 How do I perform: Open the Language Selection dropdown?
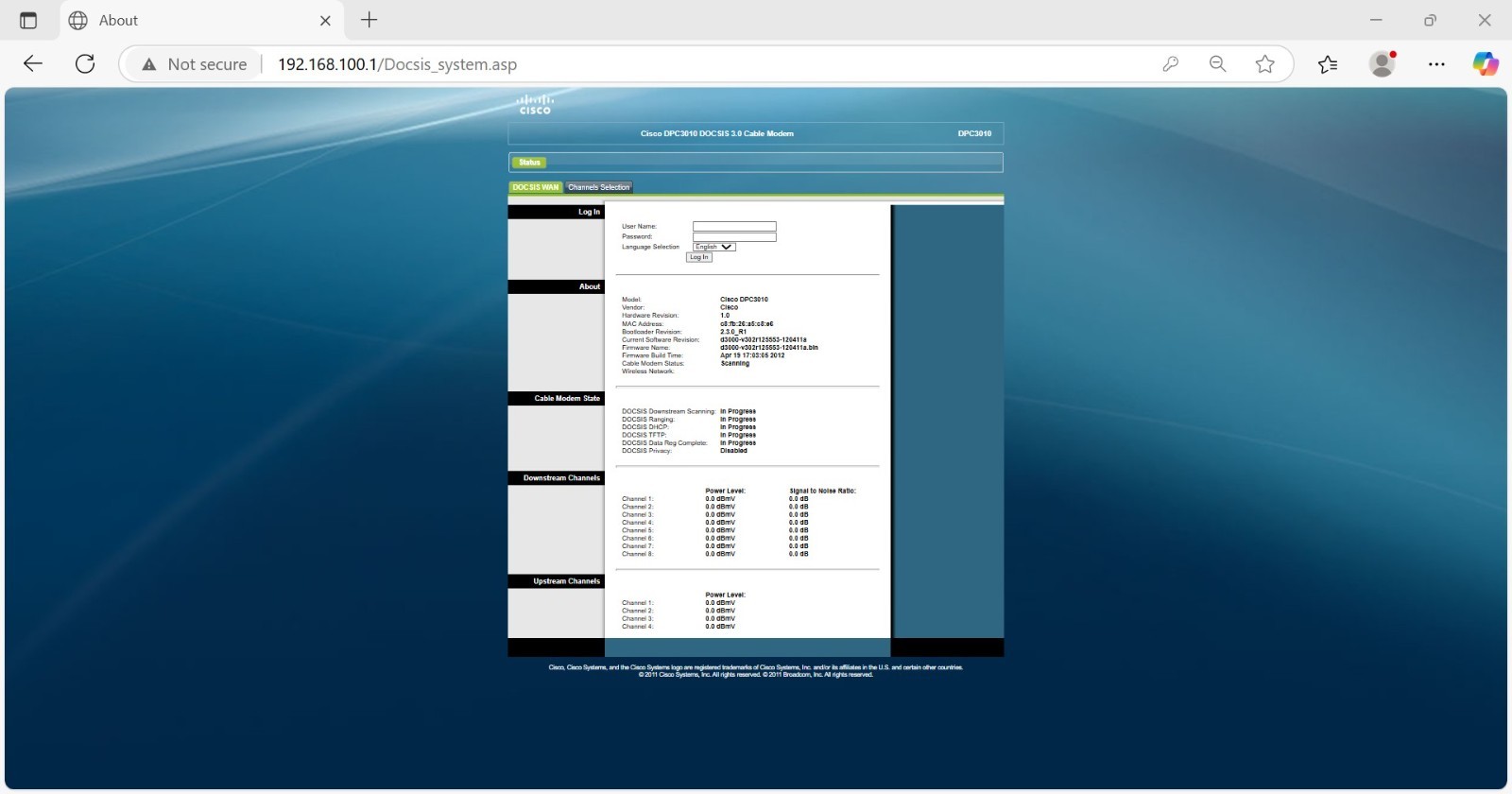click(x=714, y=247)
